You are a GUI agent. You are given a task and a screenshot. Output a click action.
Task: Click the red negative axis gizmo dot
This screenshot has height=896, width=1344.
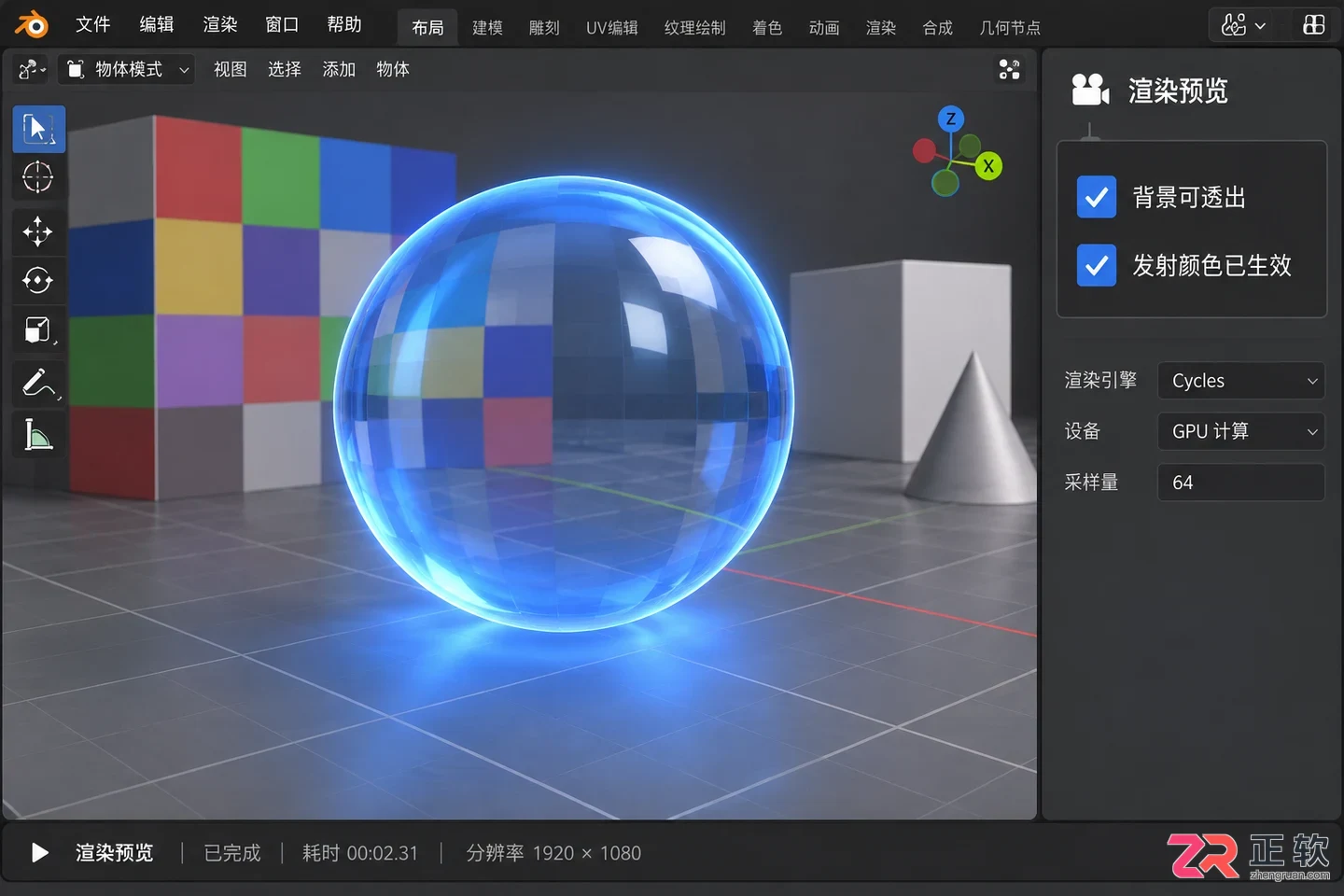coord(925,150)
